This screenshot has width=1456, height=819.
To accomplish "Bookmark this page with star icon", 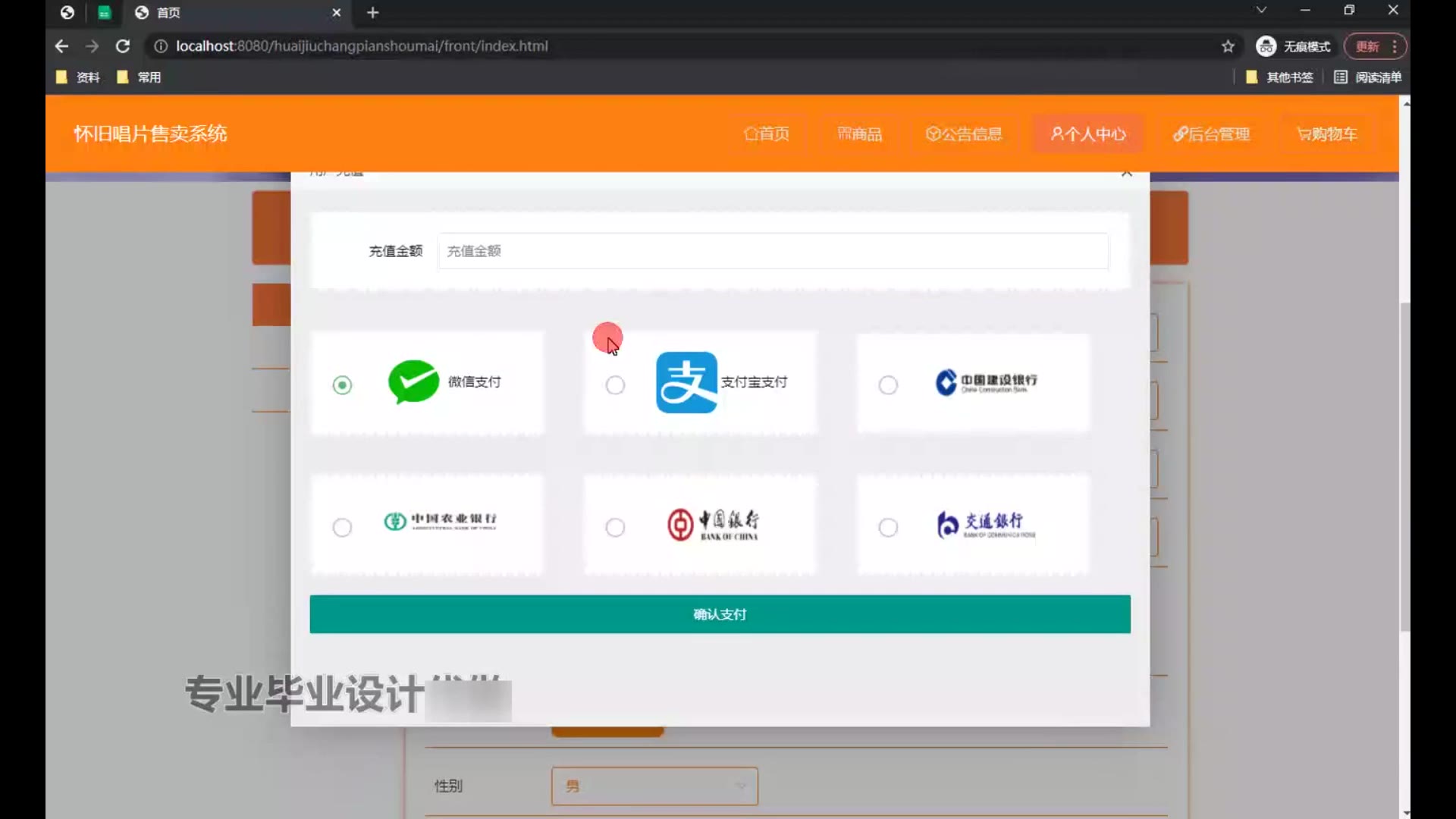I will (x=1228, y=46).
